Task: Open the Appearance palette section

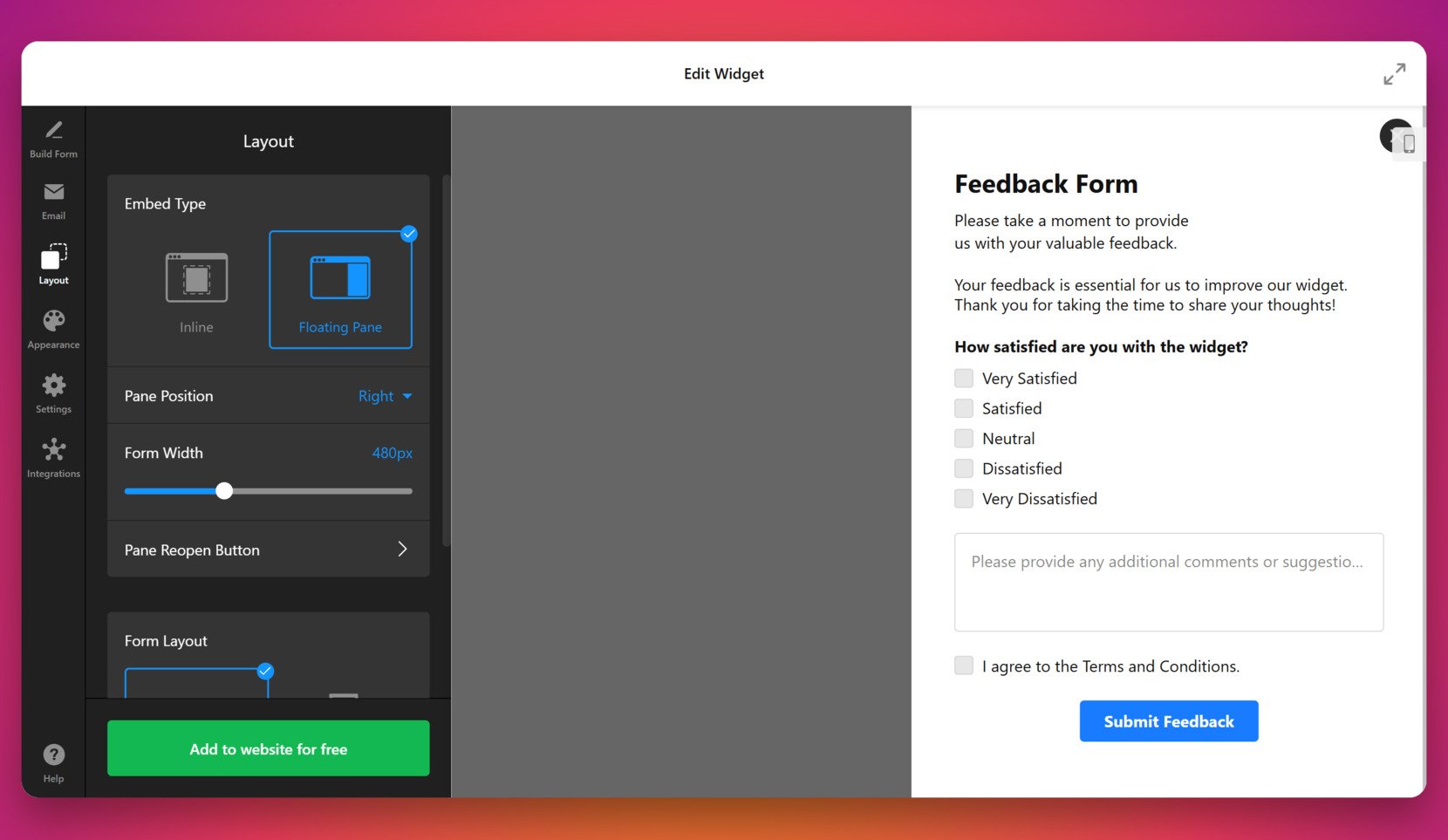Action: pos(53,330)
